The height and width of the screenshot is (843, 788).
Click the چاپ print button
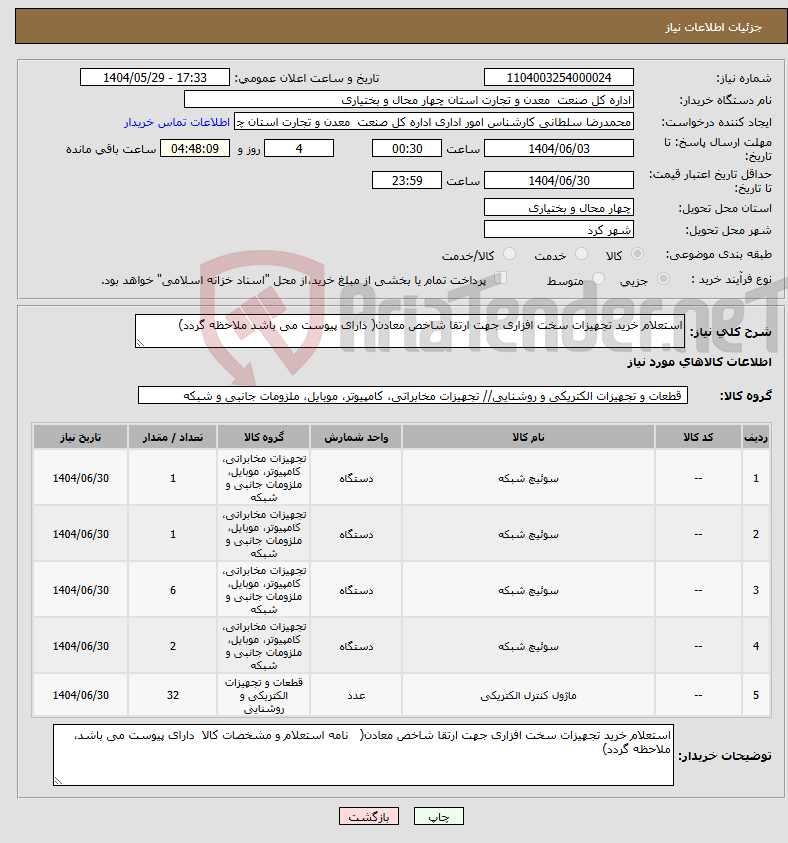pyautogui.click(x=439, y=816)
